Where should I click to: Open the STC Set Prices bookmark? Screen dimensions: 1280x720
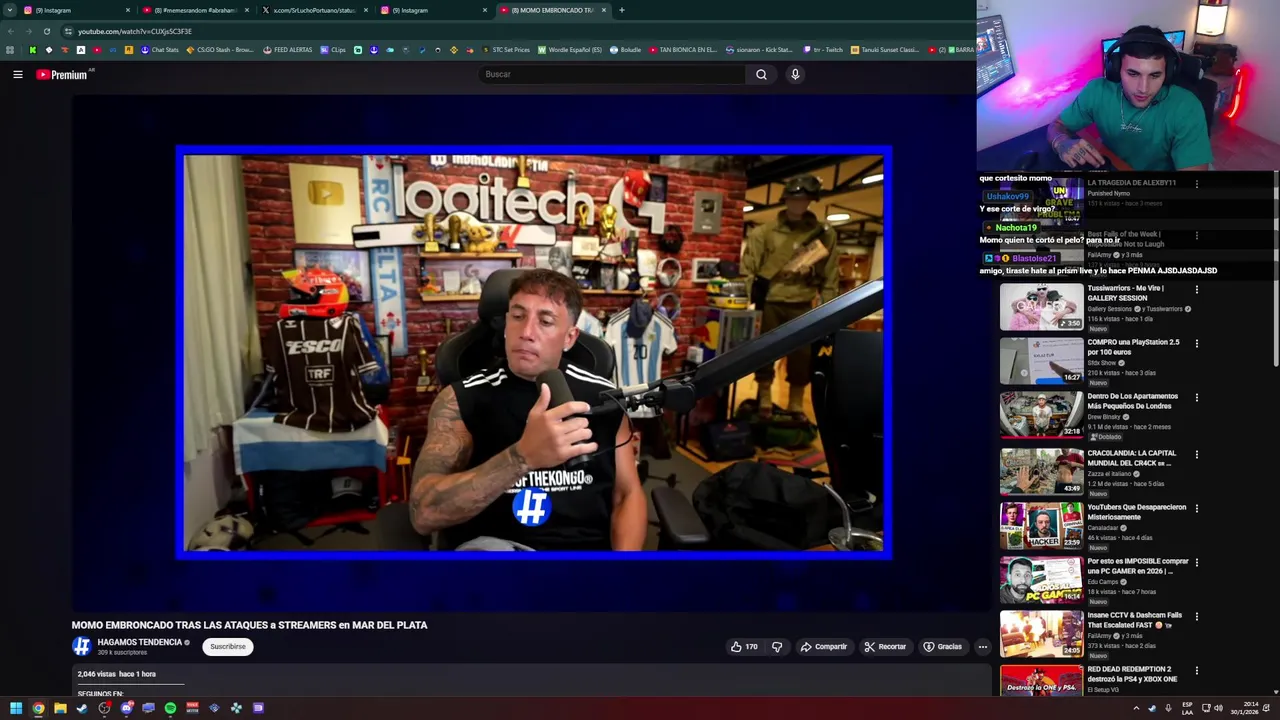tap(506, 50)
